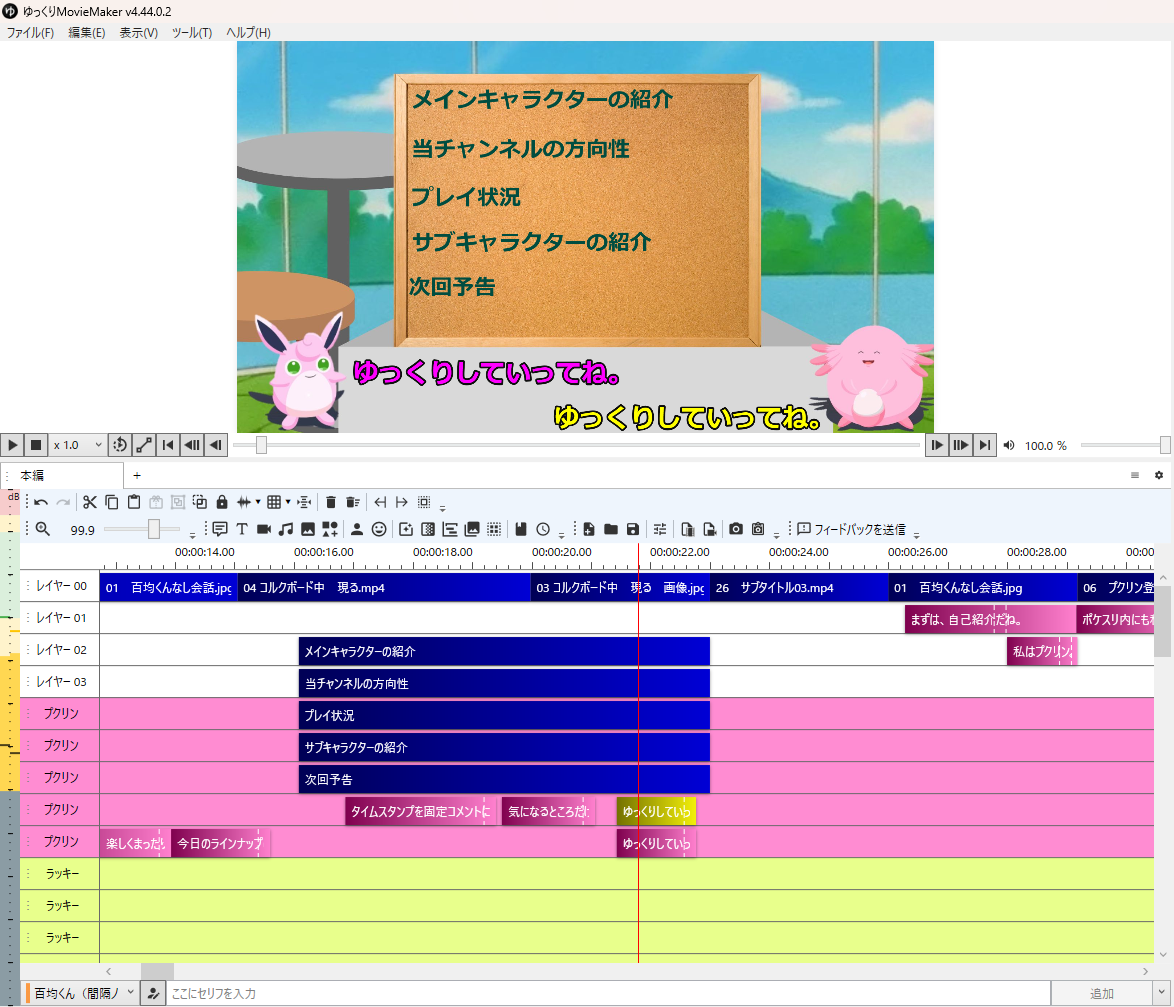Viewport: 1174px width, 1007px height.
Task: Toggle the volume speaker mute icon
Action: click(x=1009, y=445)
